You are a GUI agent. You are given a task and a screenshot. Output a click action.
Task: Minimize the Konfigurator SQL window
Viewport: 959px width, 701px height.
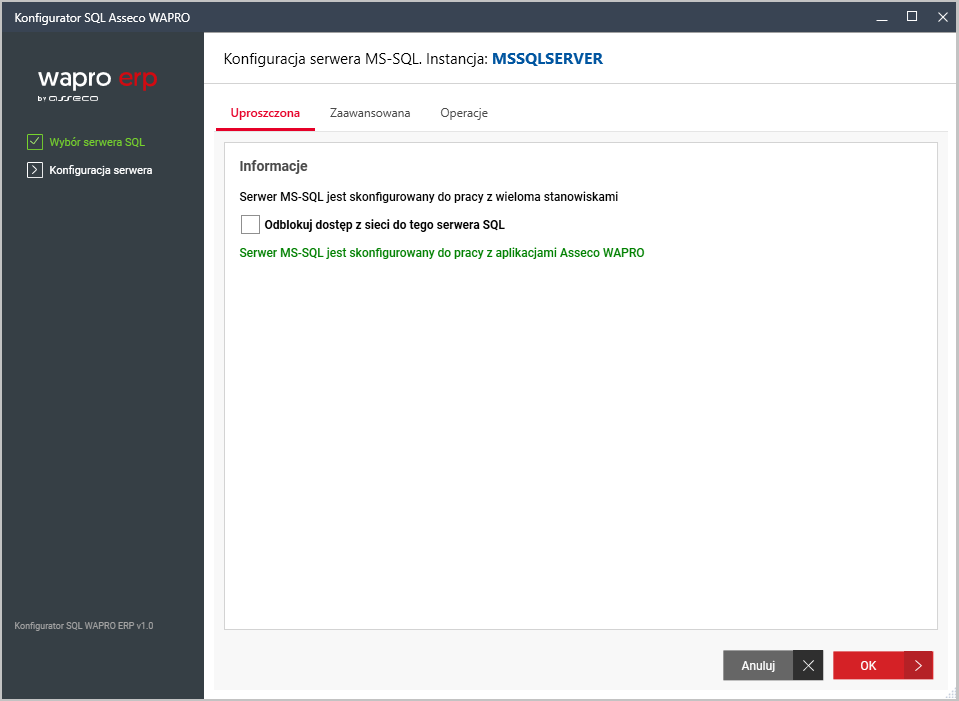coord(882,17)
